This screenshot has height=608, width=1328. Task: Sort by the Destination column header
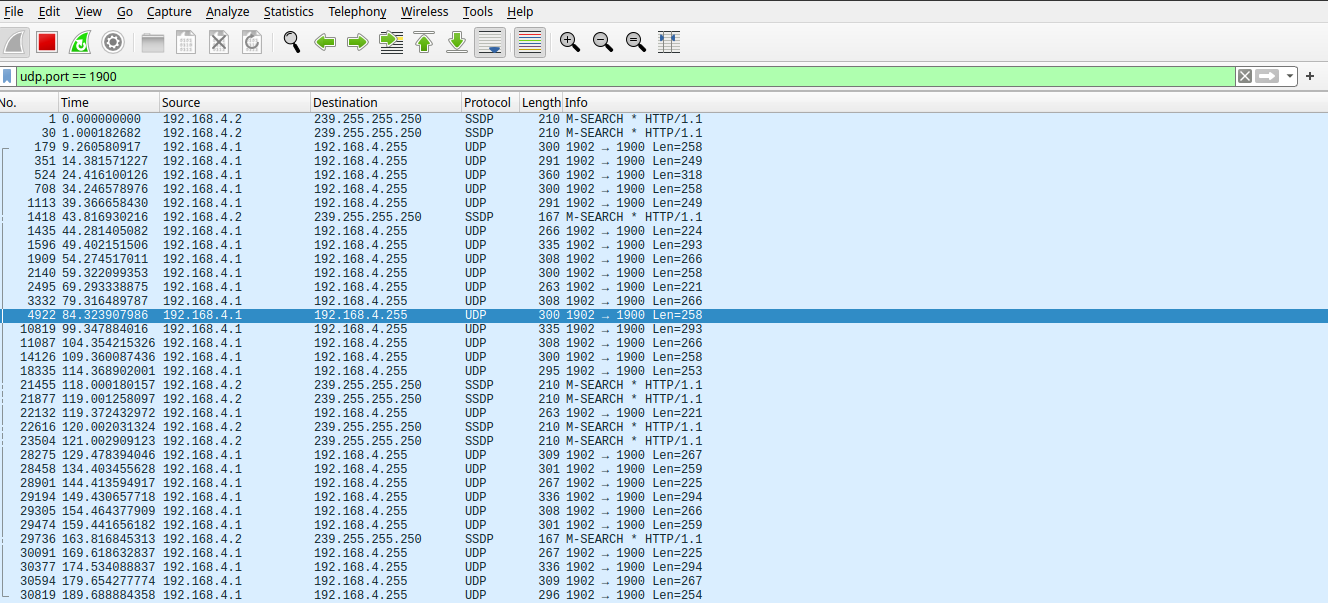pos(386,102)
